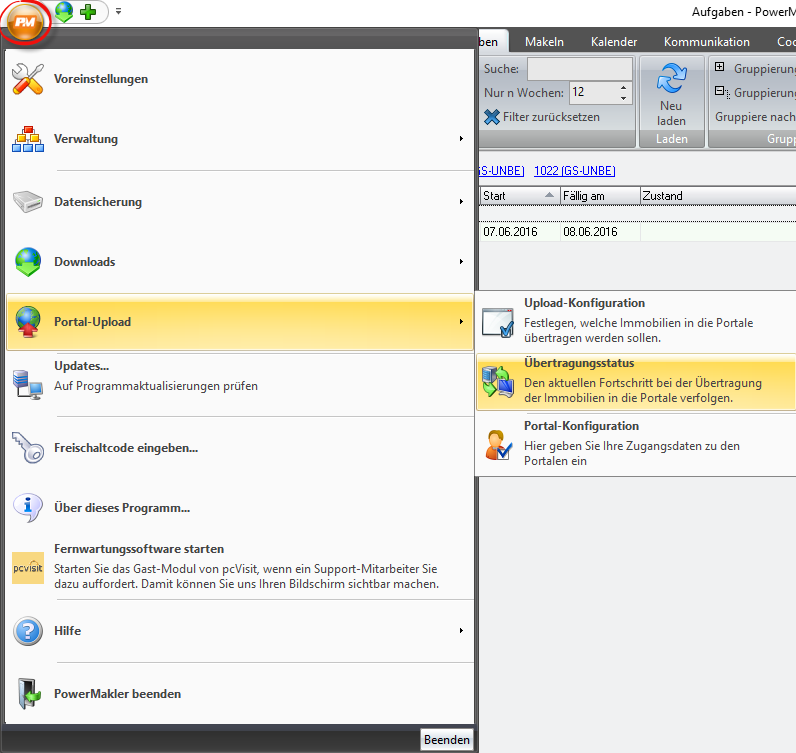
Task: Expand the Datensicherung submenu arrow
Action: (461, 202)
